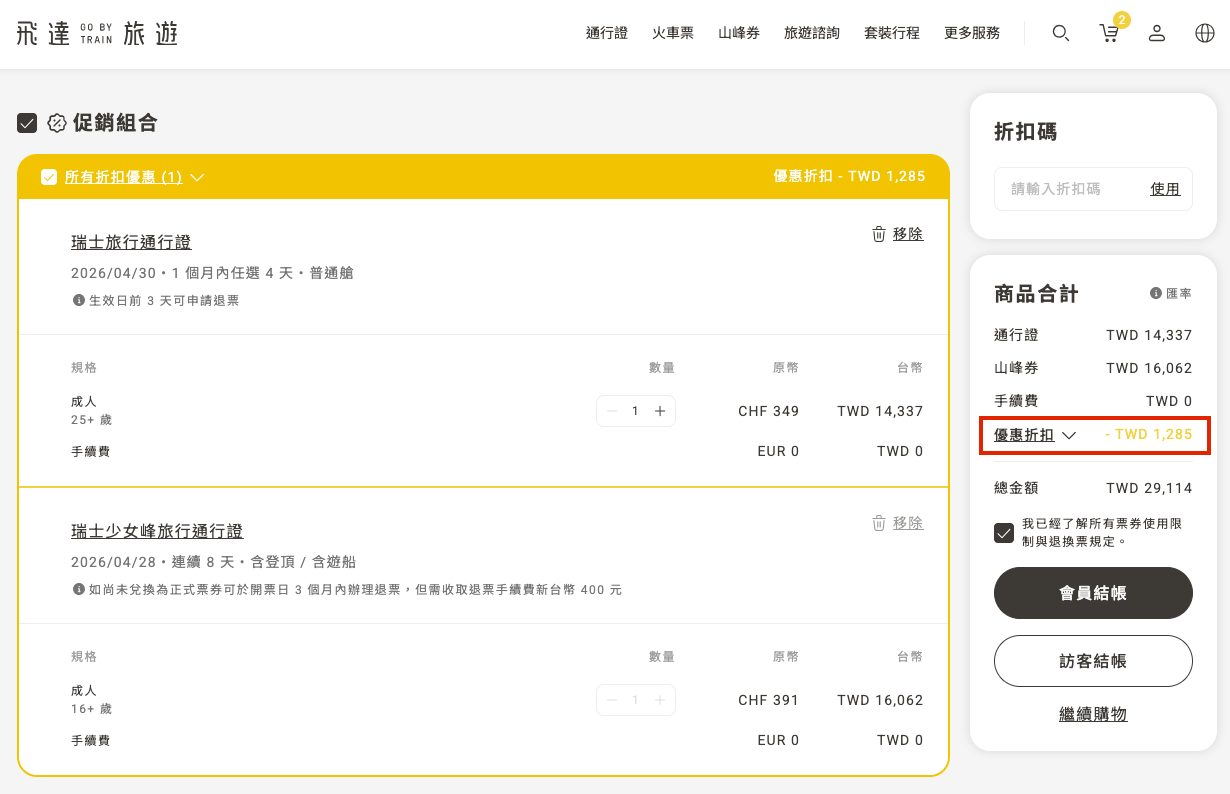Open the shopping cart icon

(1109, 33)
